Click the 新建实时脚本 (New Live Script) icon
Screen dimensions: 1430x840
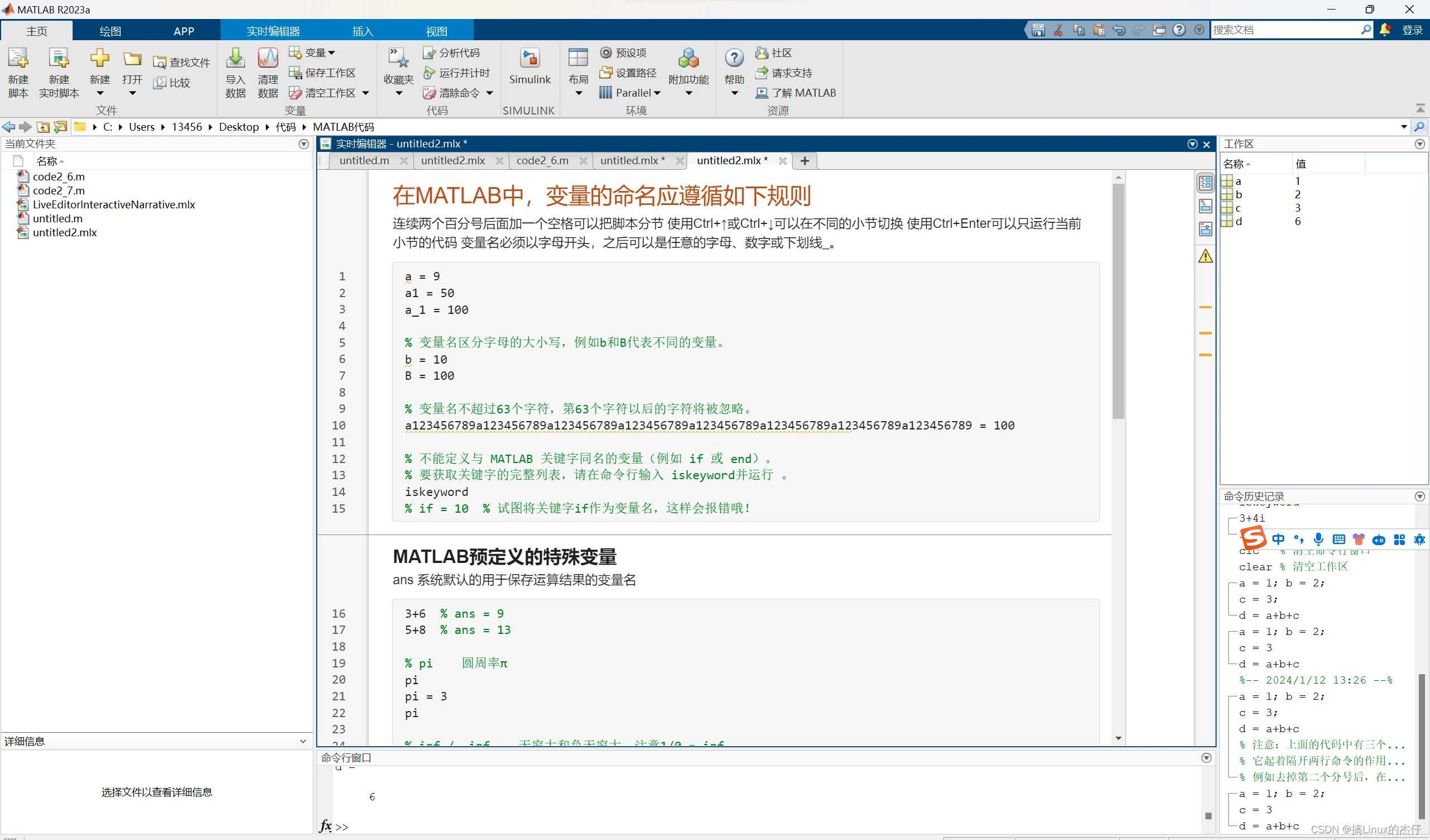(59, 59)
